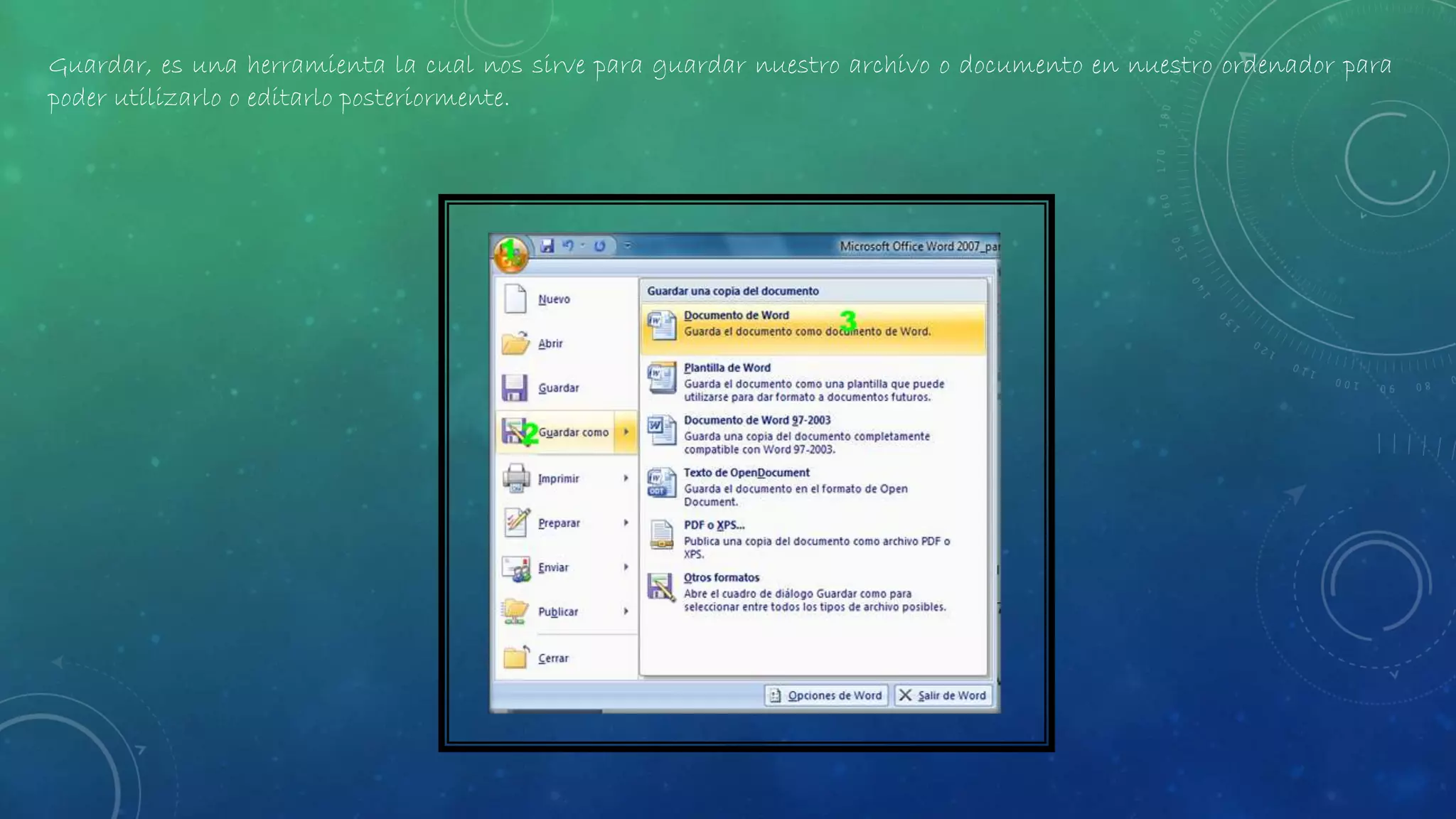Open the Undo history dropdown arrow
Screen dimensions: 1456x819
click(582, 246)
